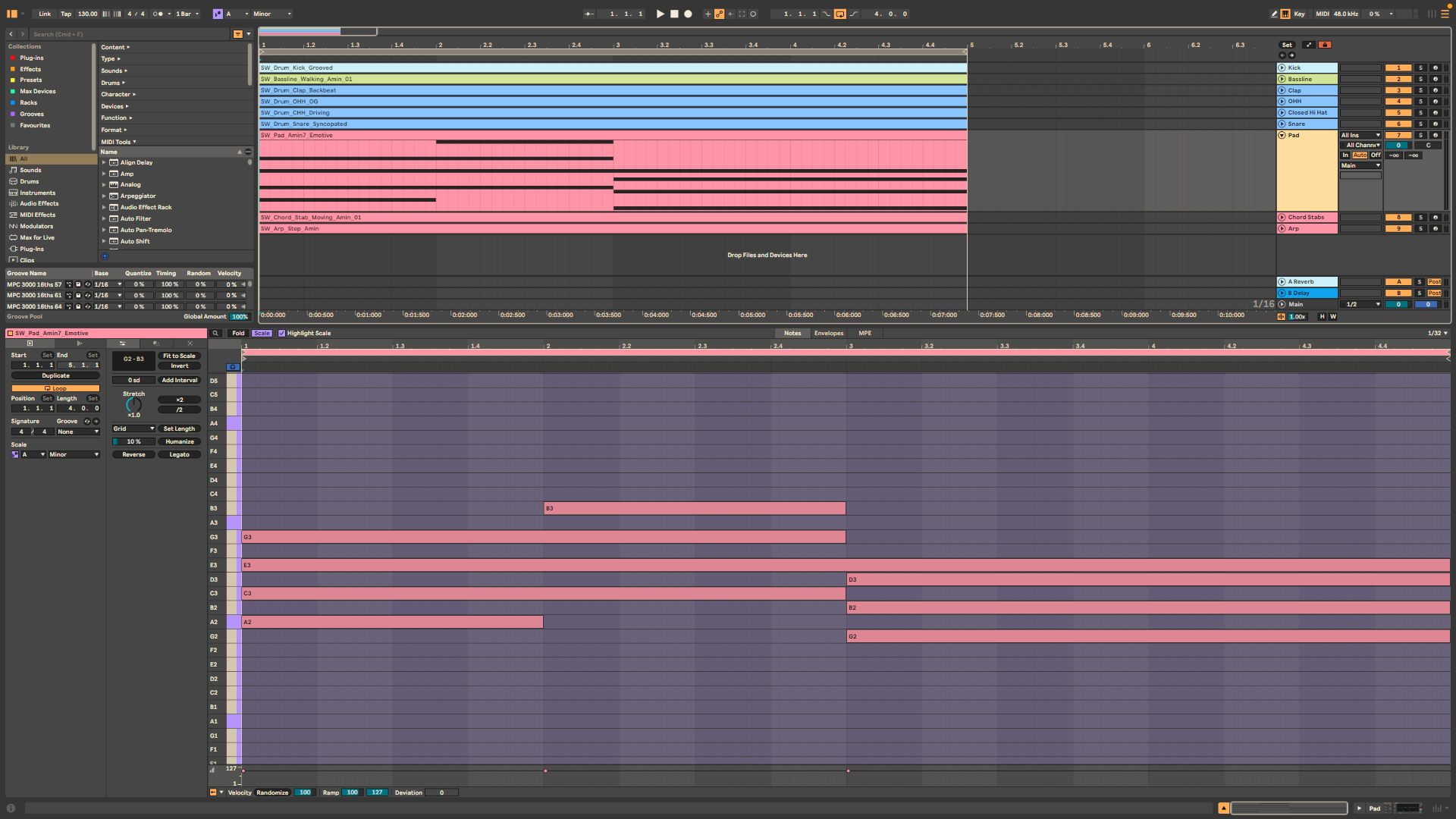Collapse the Pad track

(1282, 135)
